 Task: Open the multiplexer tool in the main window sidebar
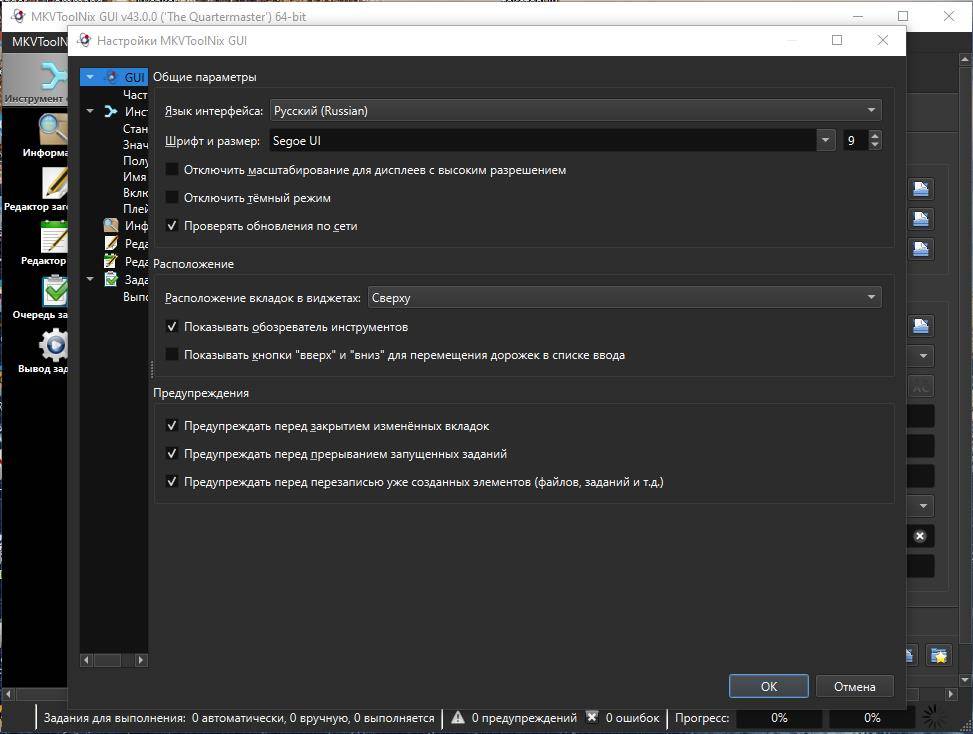coord(36,81)
